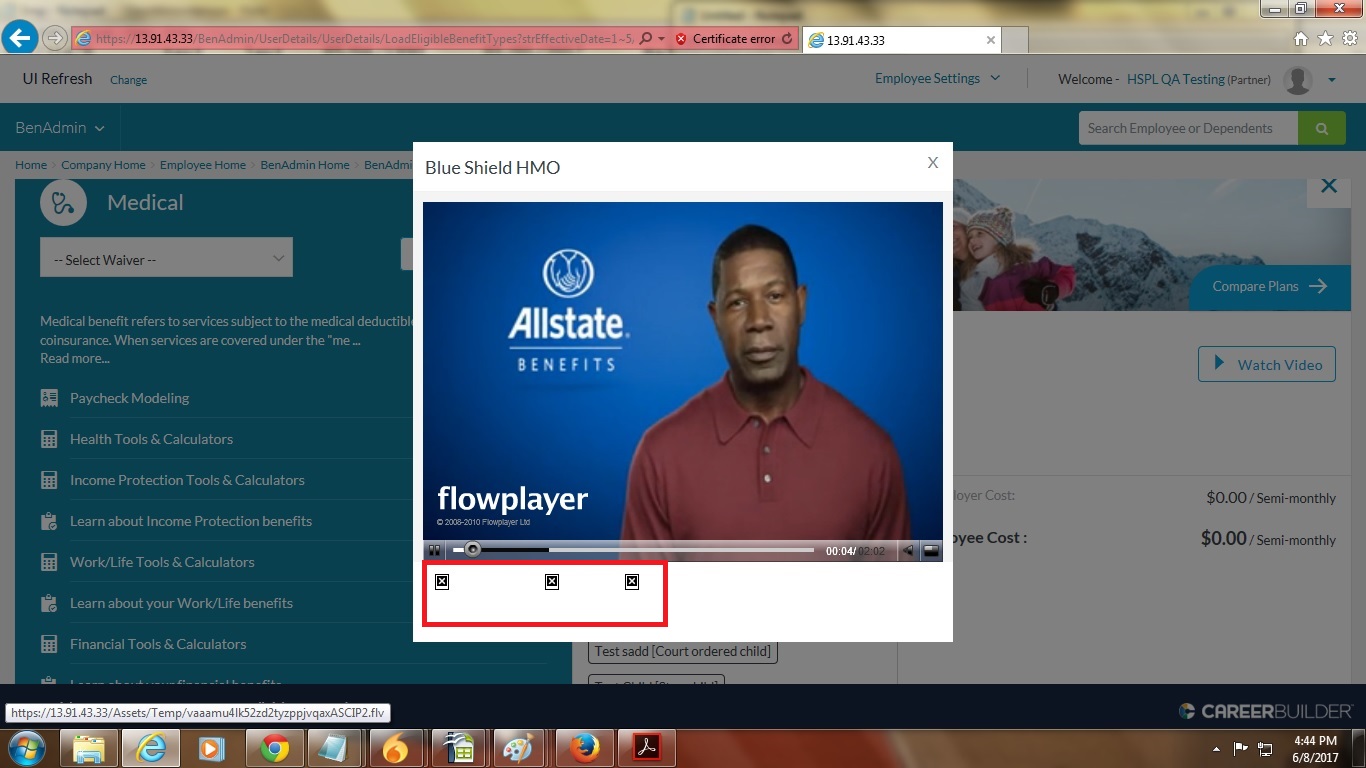This screenshot has width=1366, height=768.
Task: Click the Paycheck Modeling icon
Action: pos(49,398)
